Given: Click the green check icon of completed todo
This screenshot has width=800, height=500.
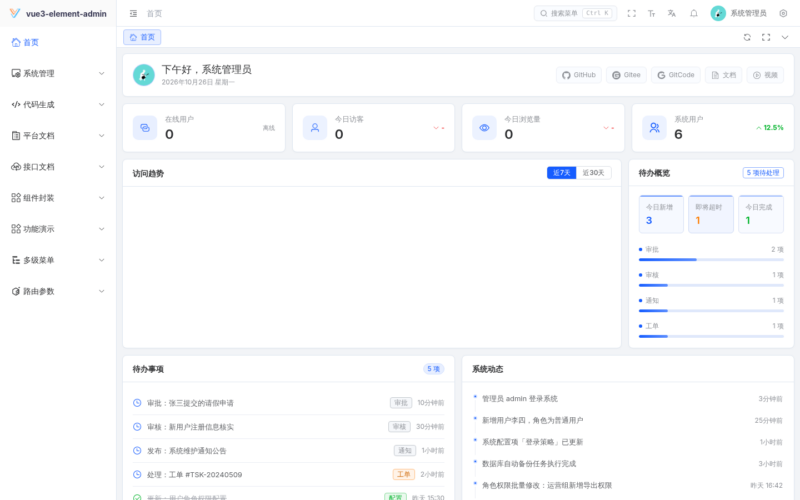Looking at the screenshot, I should point(137,497).
